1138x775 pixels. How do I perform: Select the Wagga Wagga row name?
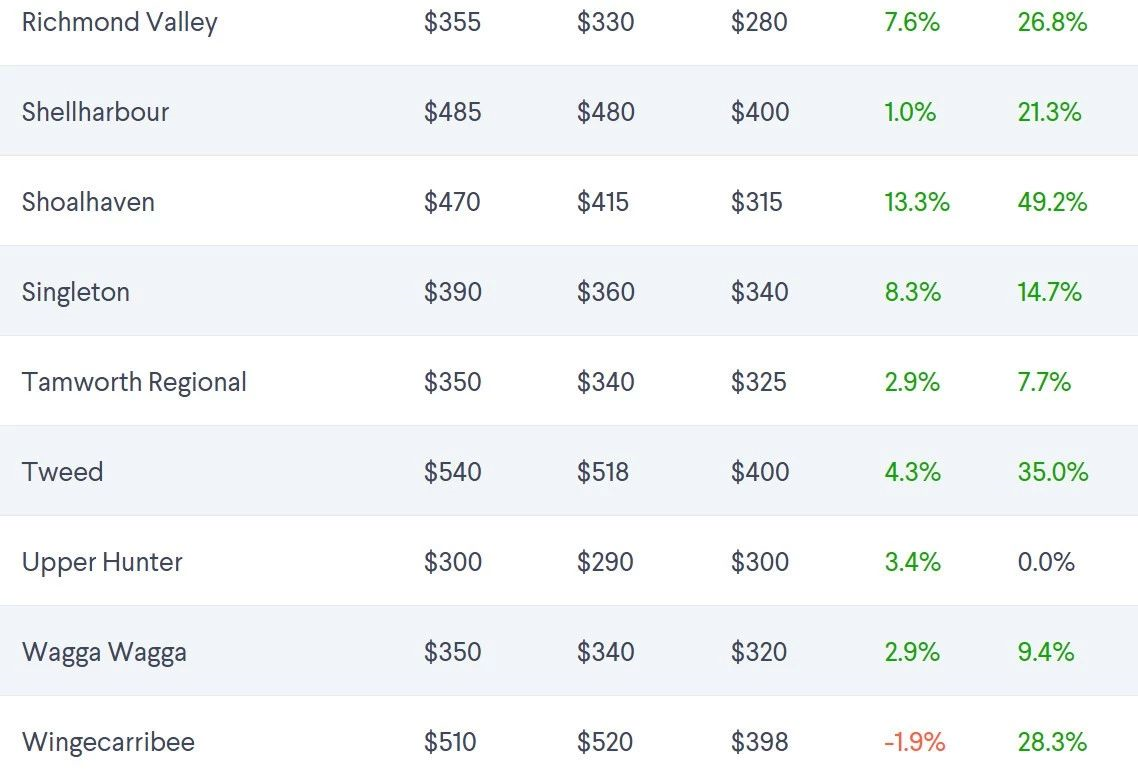[x=104, y=652]
